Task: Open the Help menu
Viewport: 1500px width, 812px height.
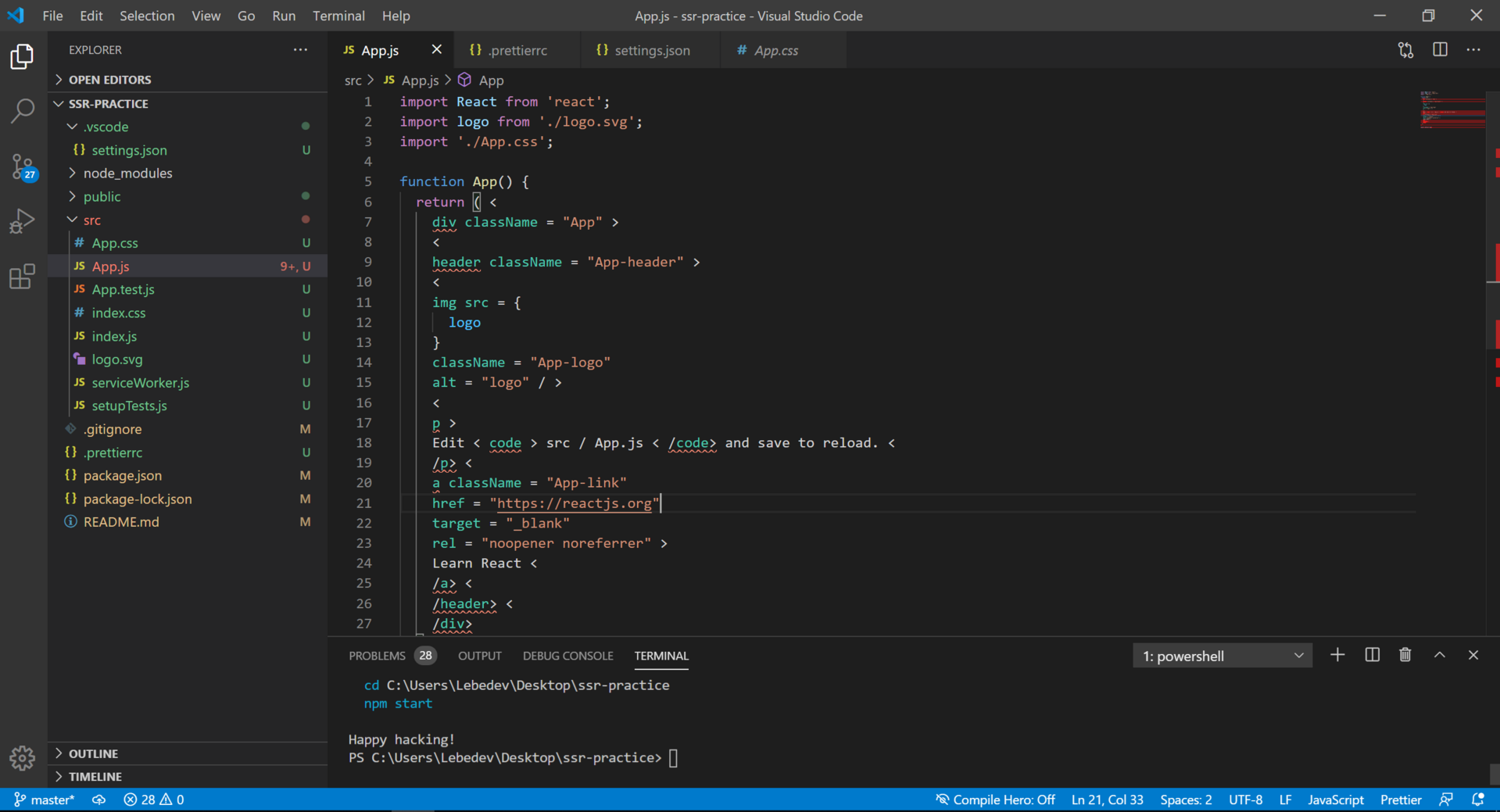Action: tap(396, 16)
